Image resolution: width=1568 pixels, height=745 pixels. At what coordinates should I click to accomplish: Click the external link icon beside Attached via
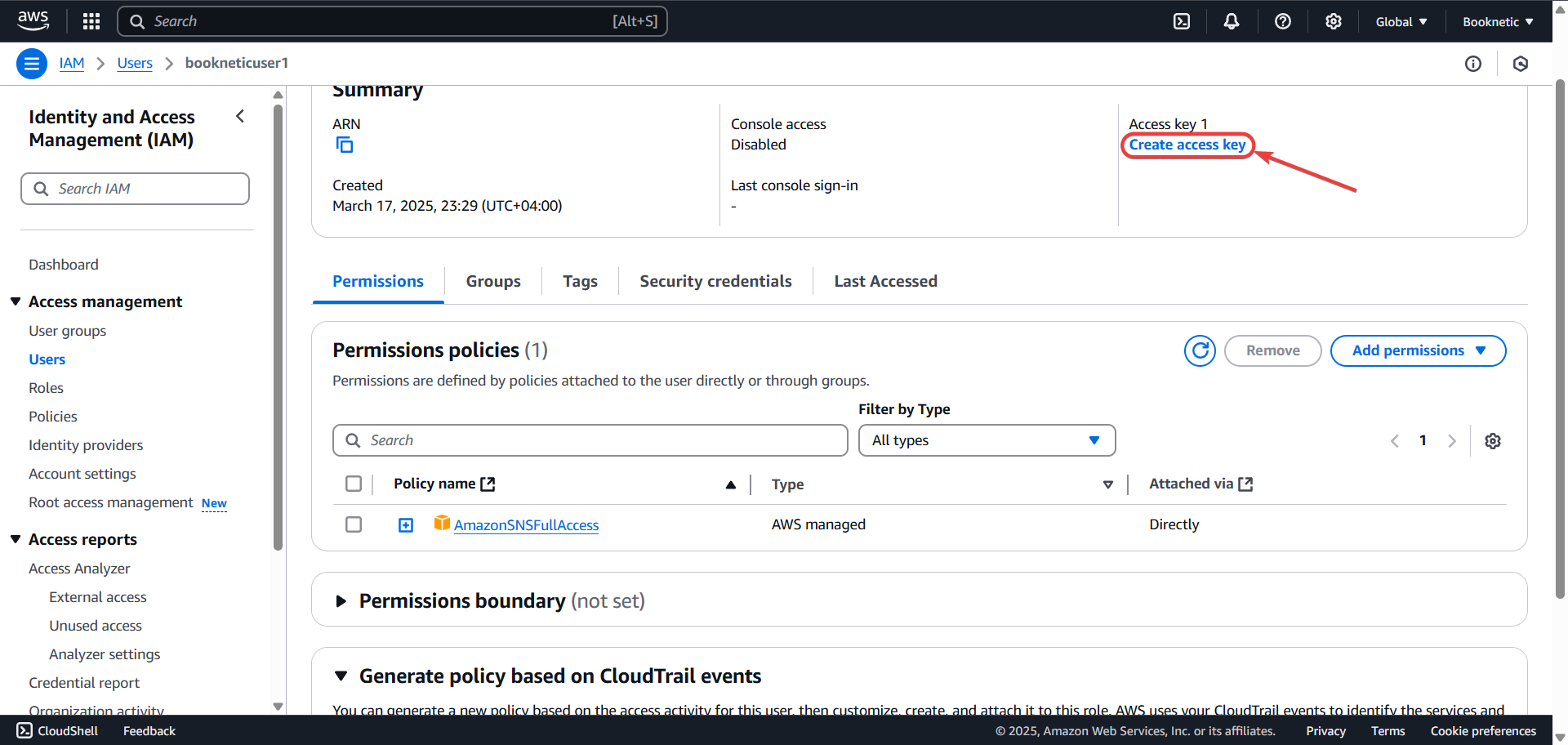(x=1245, y=484)
